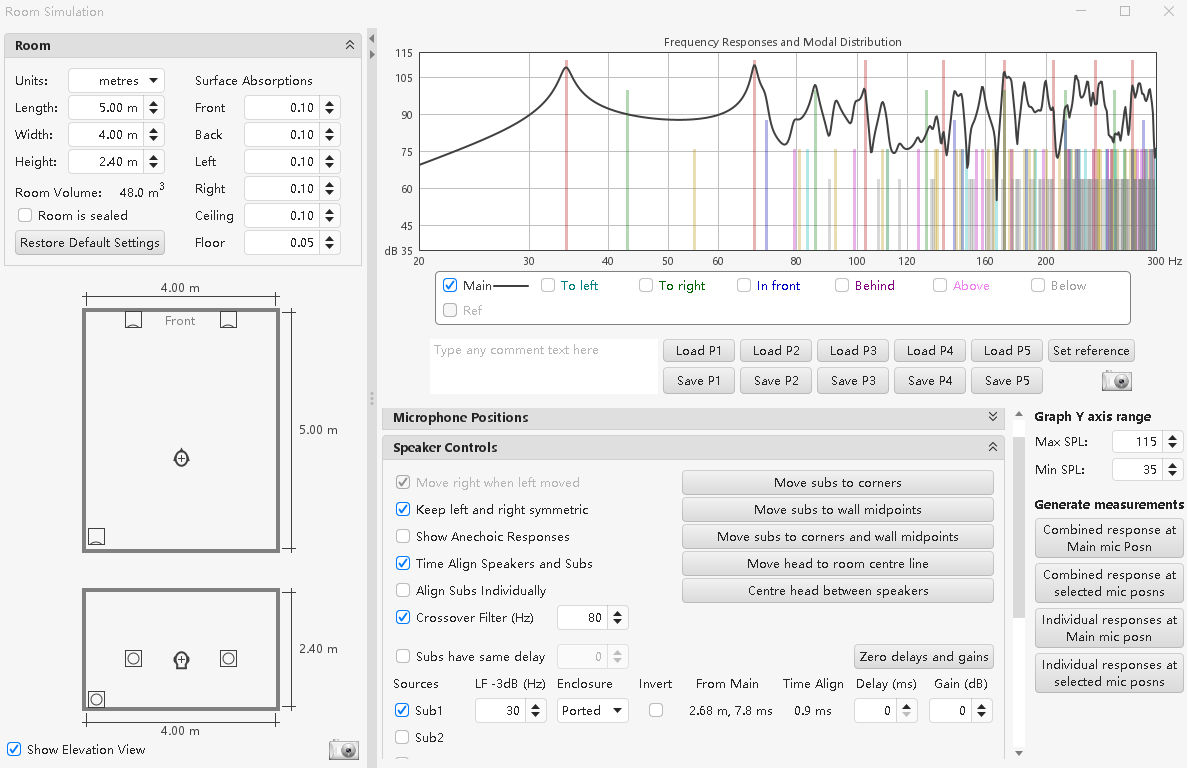The height and width of the screenshot is (768, 1187).
Task: Click the graph capture camera icon
Action: 1117,381
